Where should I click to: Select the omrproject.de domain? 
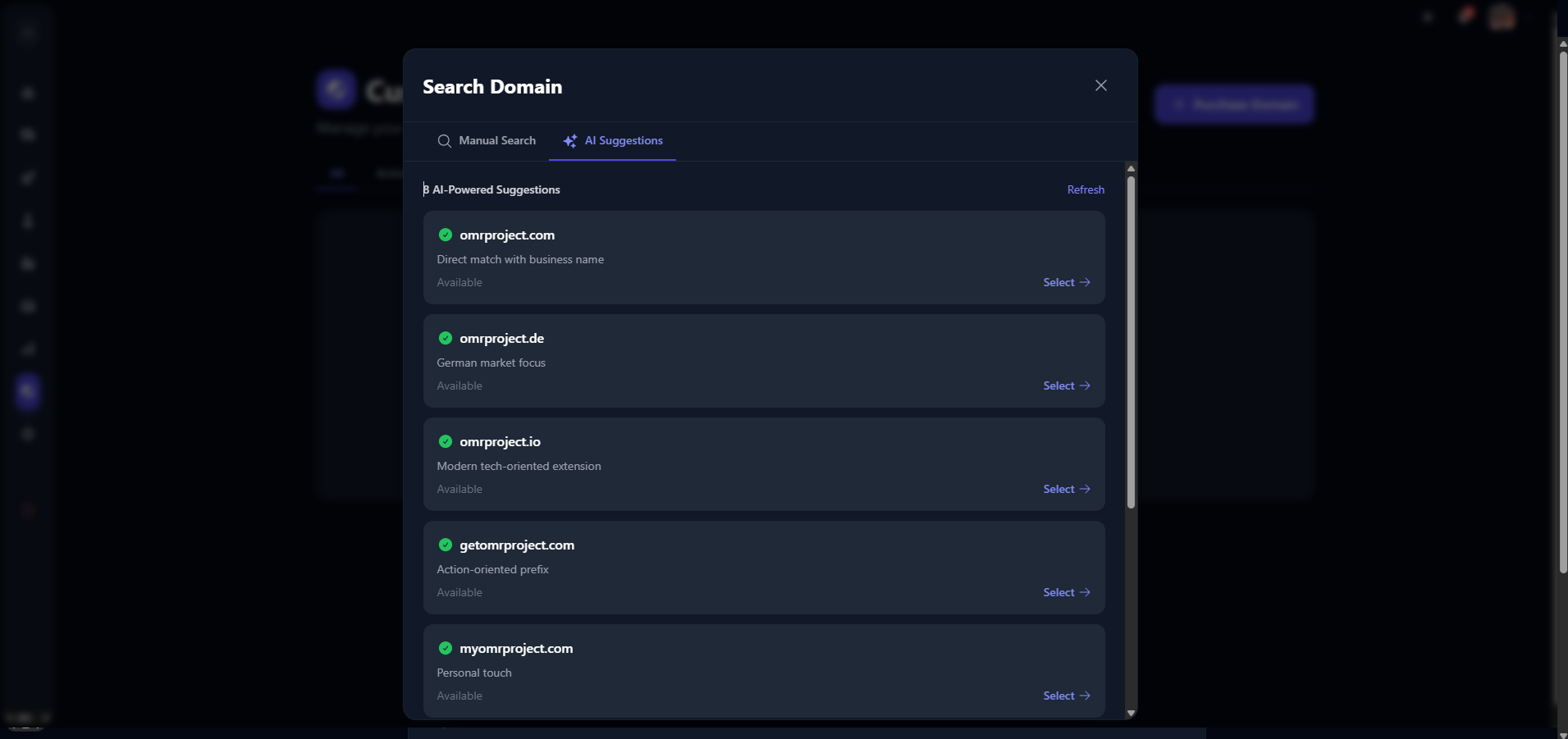tap(1058, 385)
